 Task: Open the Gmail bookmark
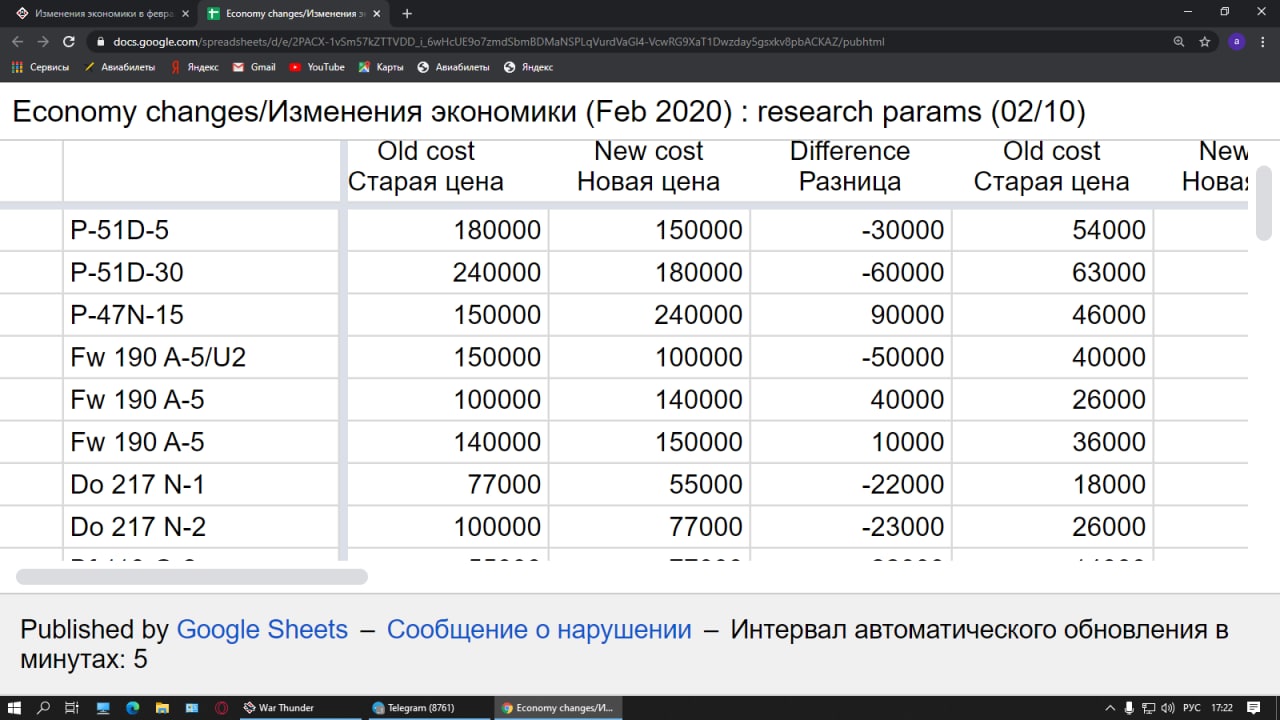(x=254, y=67)
